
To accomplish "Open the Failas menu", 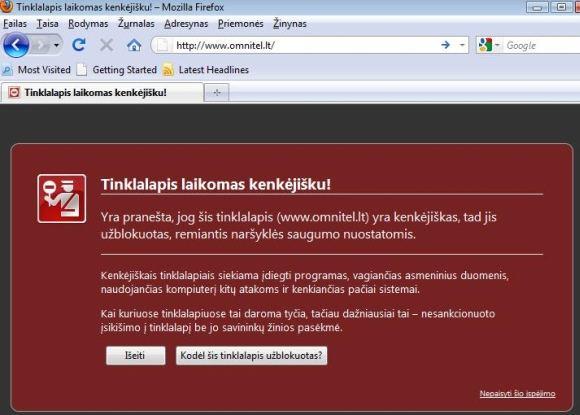I will (15, 24).
